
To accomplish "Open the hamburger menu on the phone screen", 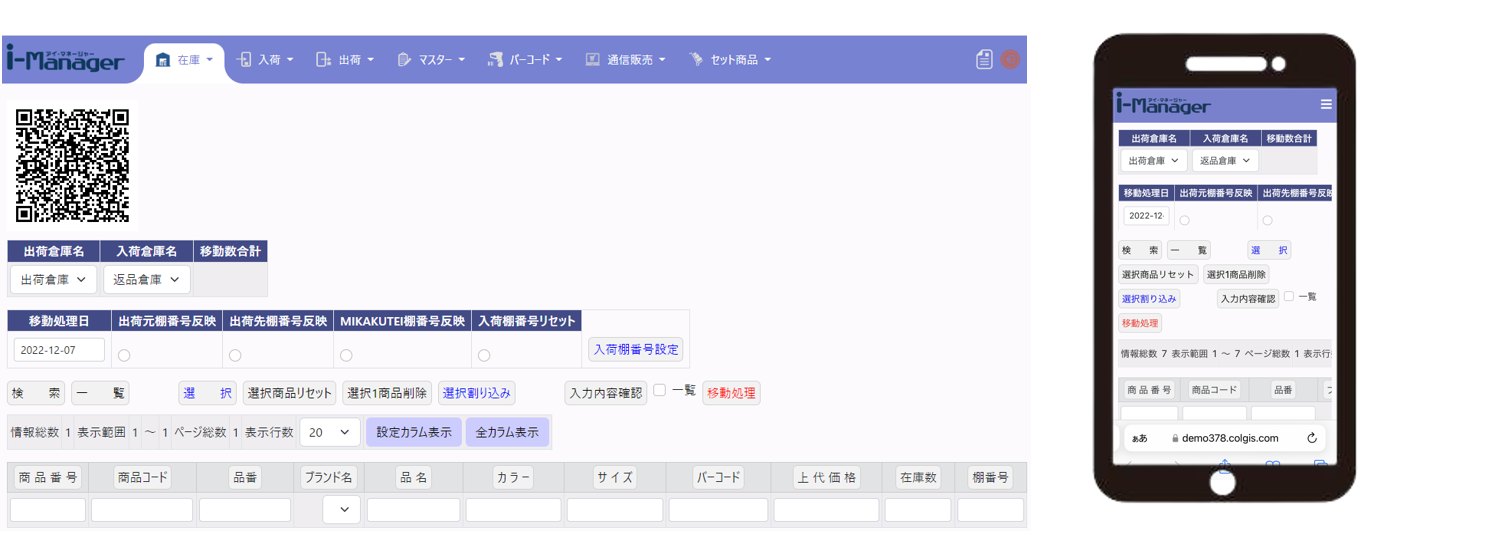I will (x=1326, y=104).
